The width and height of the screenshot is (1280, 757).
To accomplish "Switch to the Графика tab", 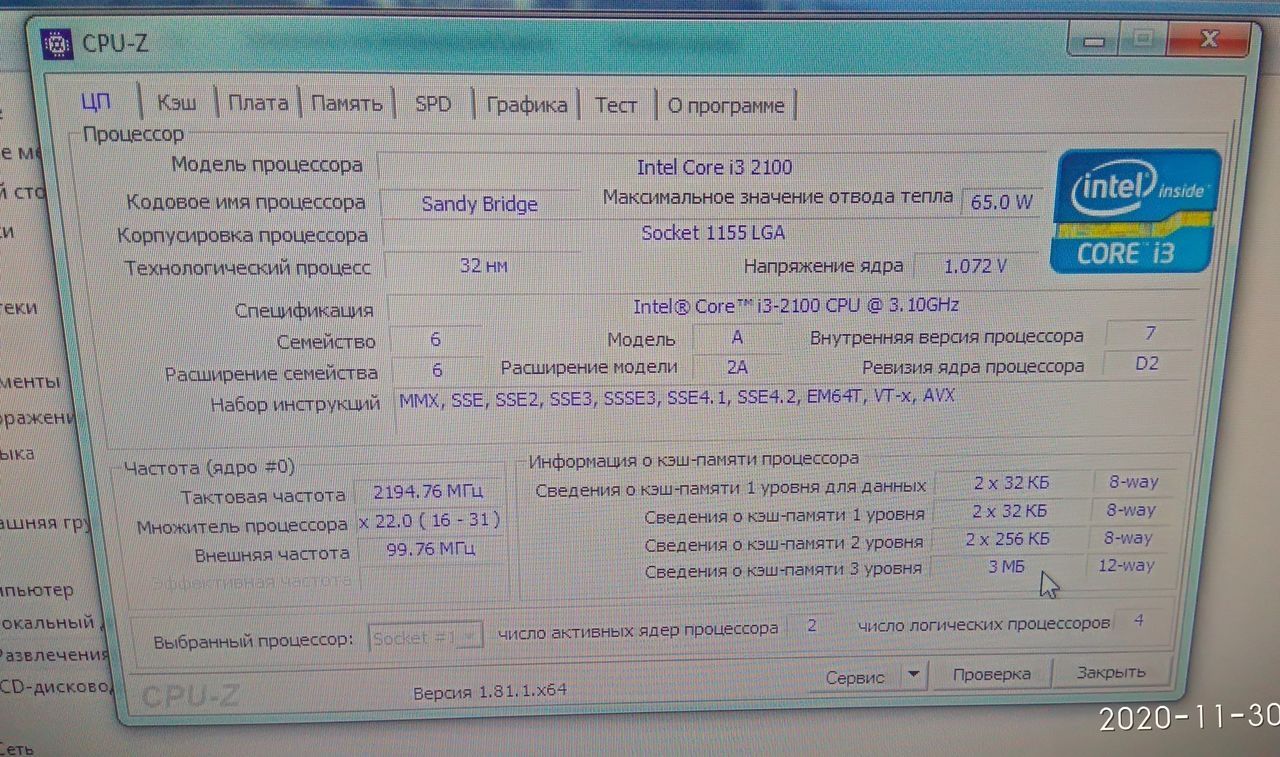I will pyautogui.click(x=527, y=104).
